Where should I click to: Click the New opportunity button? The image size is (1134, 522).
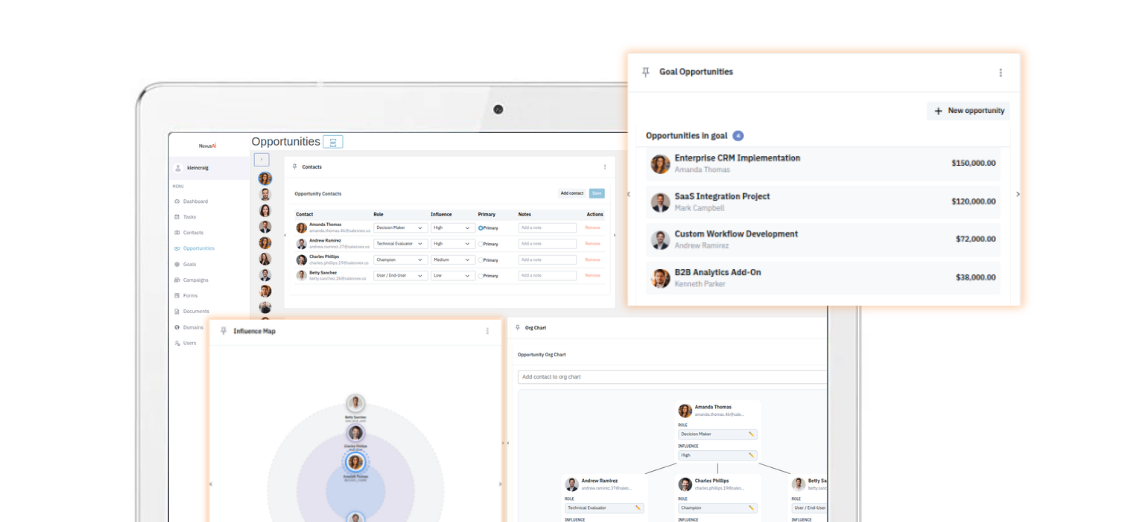click(968, 111)
